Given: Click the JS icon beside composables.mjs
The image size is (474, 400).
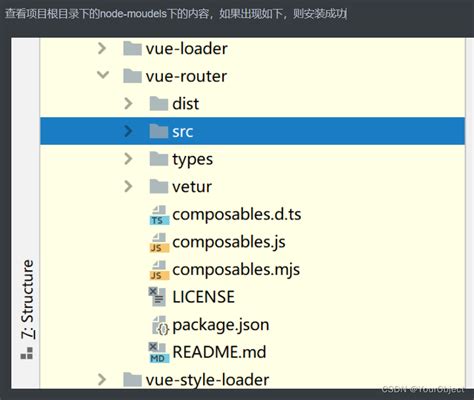Looking at the screenshot, I should (159, 270).
